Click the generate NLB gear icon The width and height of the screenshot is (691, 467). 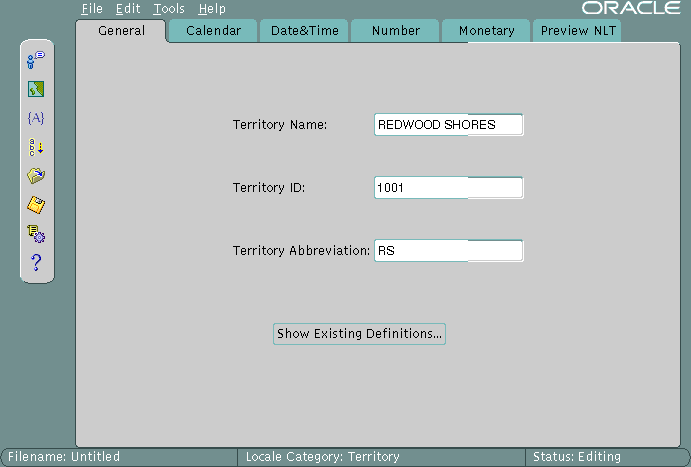pos(36,234)
